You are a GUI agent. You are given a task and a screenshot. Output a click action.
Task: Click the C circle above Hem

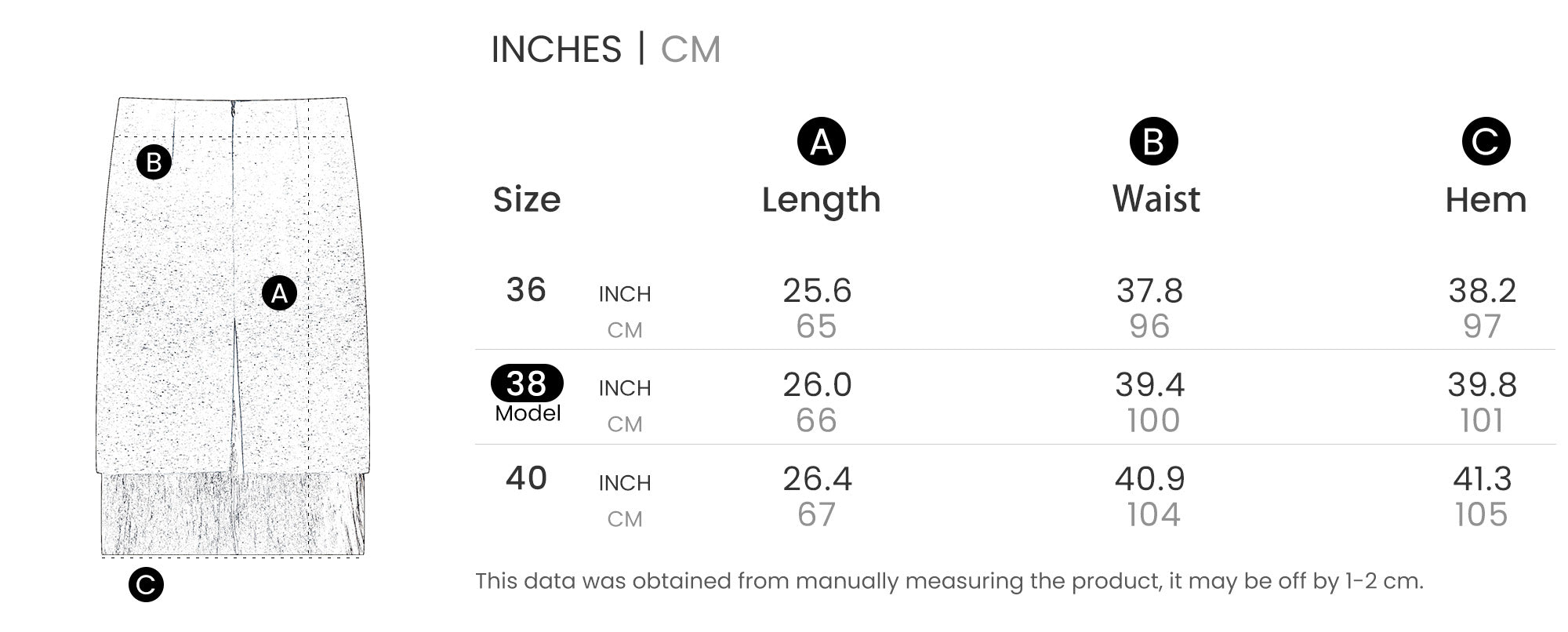(x=1486, y=142)
